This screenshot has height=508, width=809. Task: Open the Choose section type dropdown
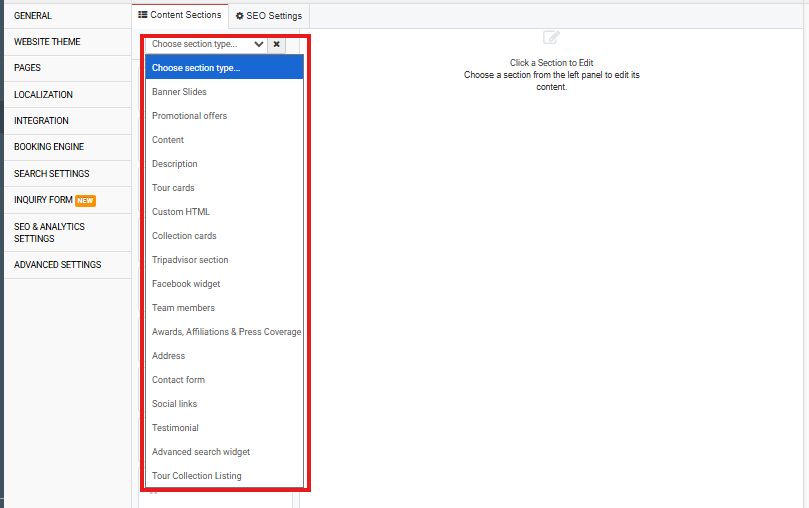point(207,44)
